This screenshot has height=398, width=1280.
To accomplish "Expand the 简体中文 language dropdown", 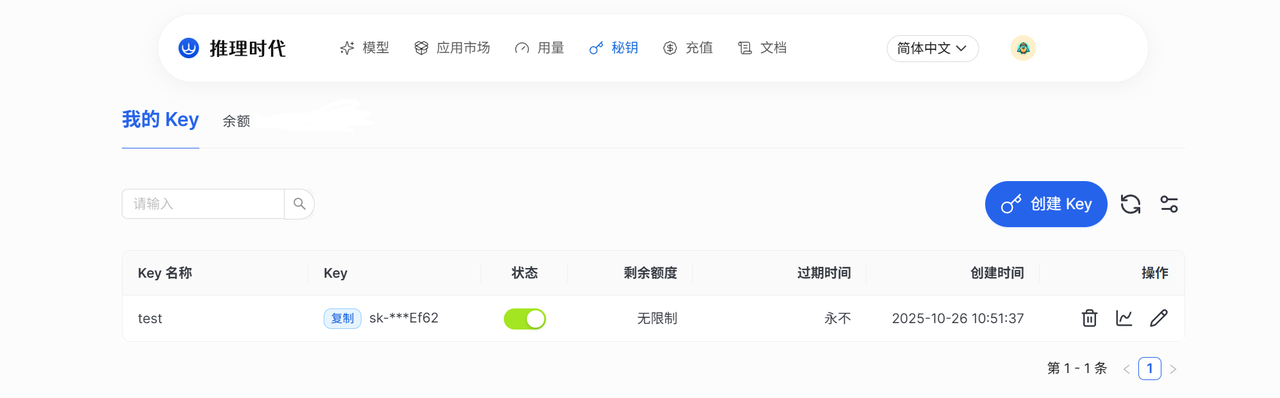I will [932, 48].
